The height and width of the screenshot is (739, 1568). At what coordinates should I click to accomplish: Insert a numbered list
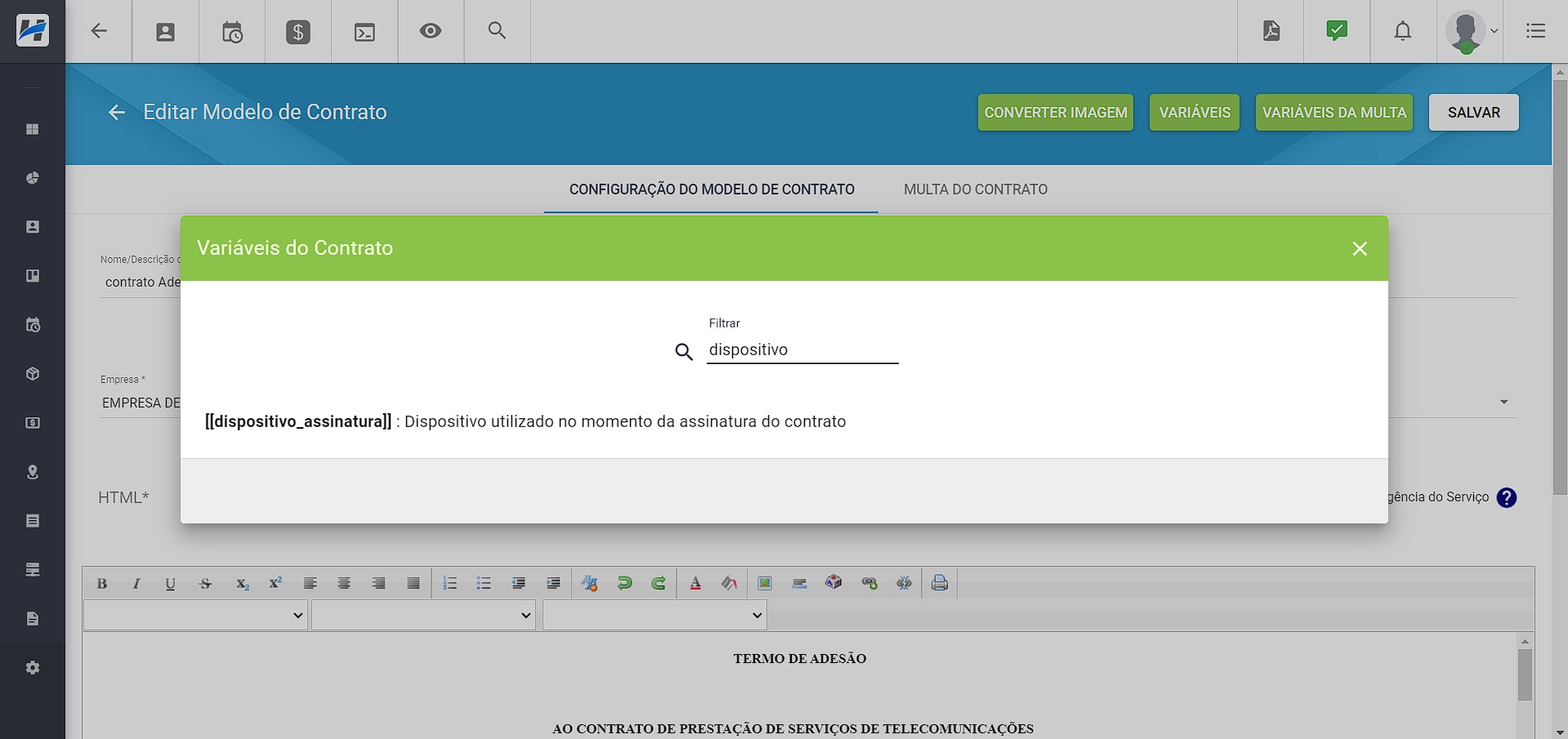[x=450, y=583]
